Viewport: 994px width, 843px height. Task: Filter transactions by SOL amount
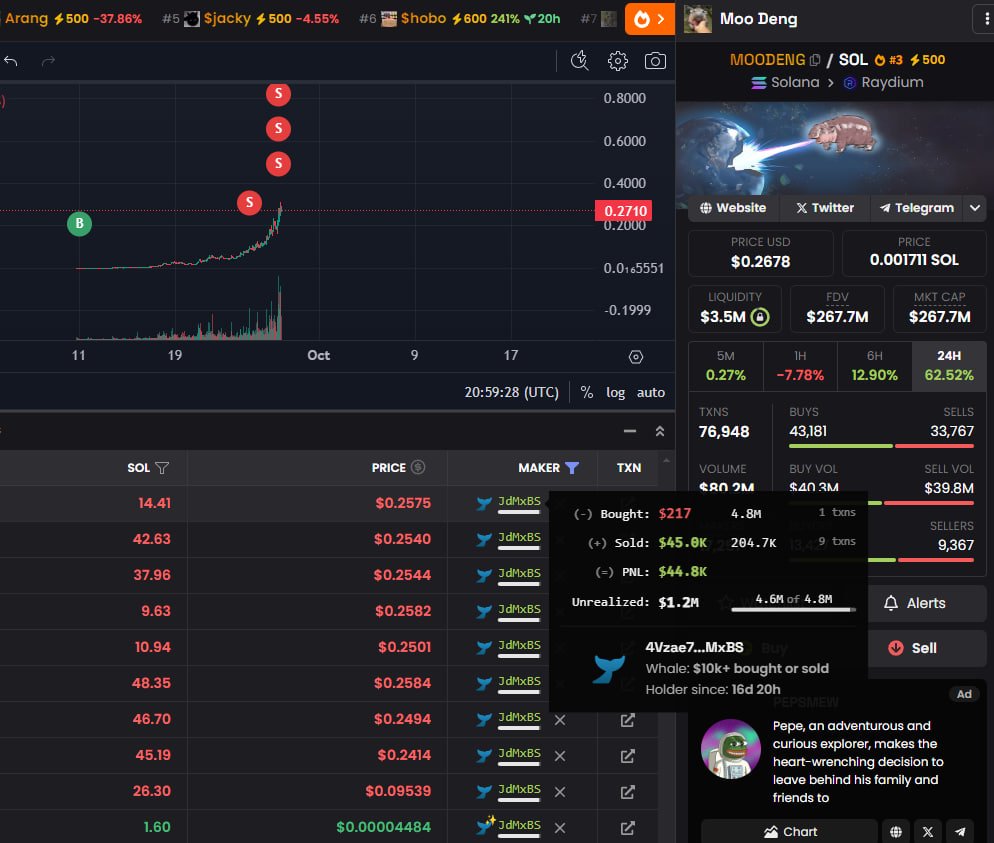162,468
